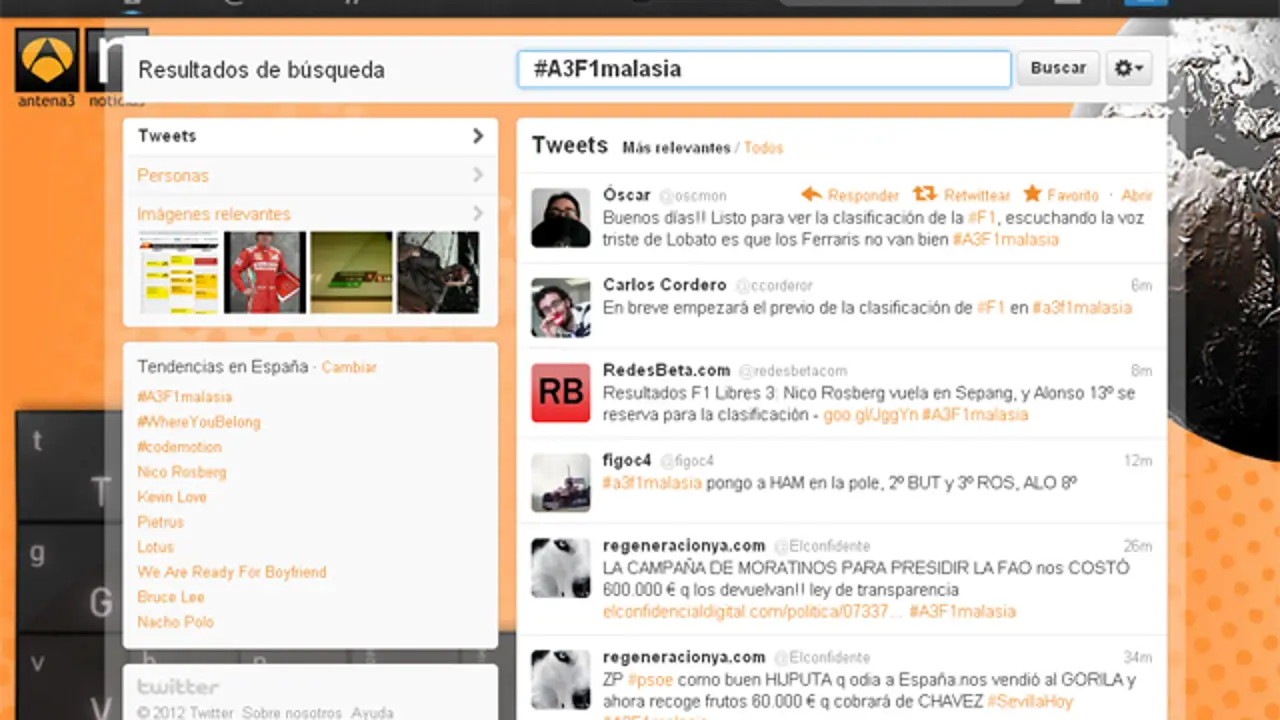Open the gear settings dropdown
This screenshot has height=720, width=1280.
tap(1129, 68)
